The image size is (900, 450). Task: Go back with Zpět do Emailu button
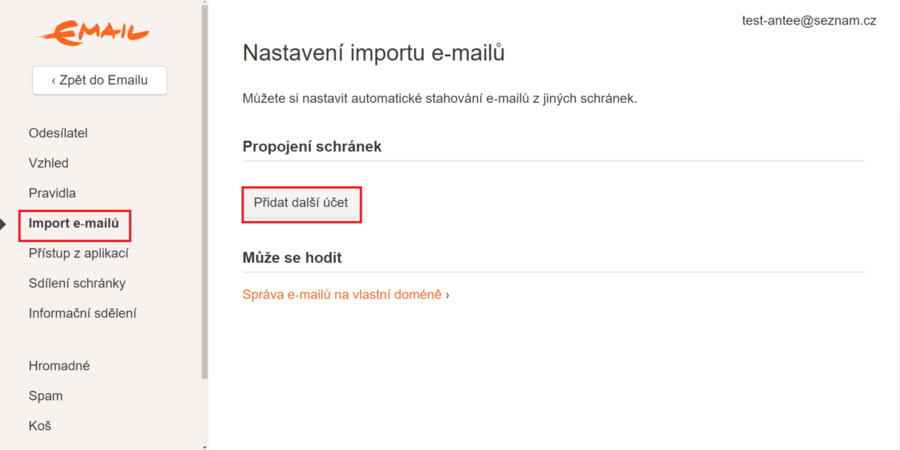[99, 80]
